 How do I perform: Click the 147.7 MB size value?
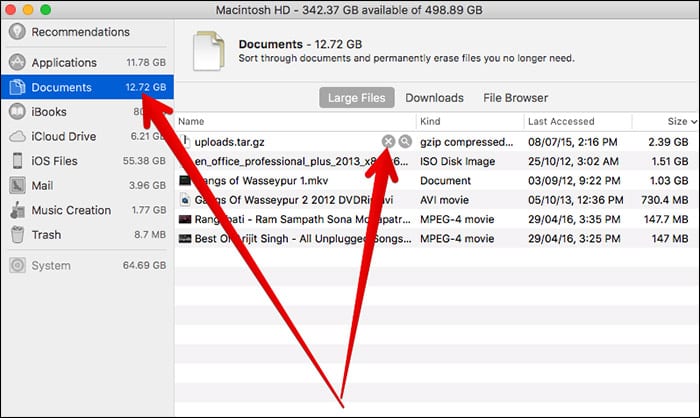666,219
